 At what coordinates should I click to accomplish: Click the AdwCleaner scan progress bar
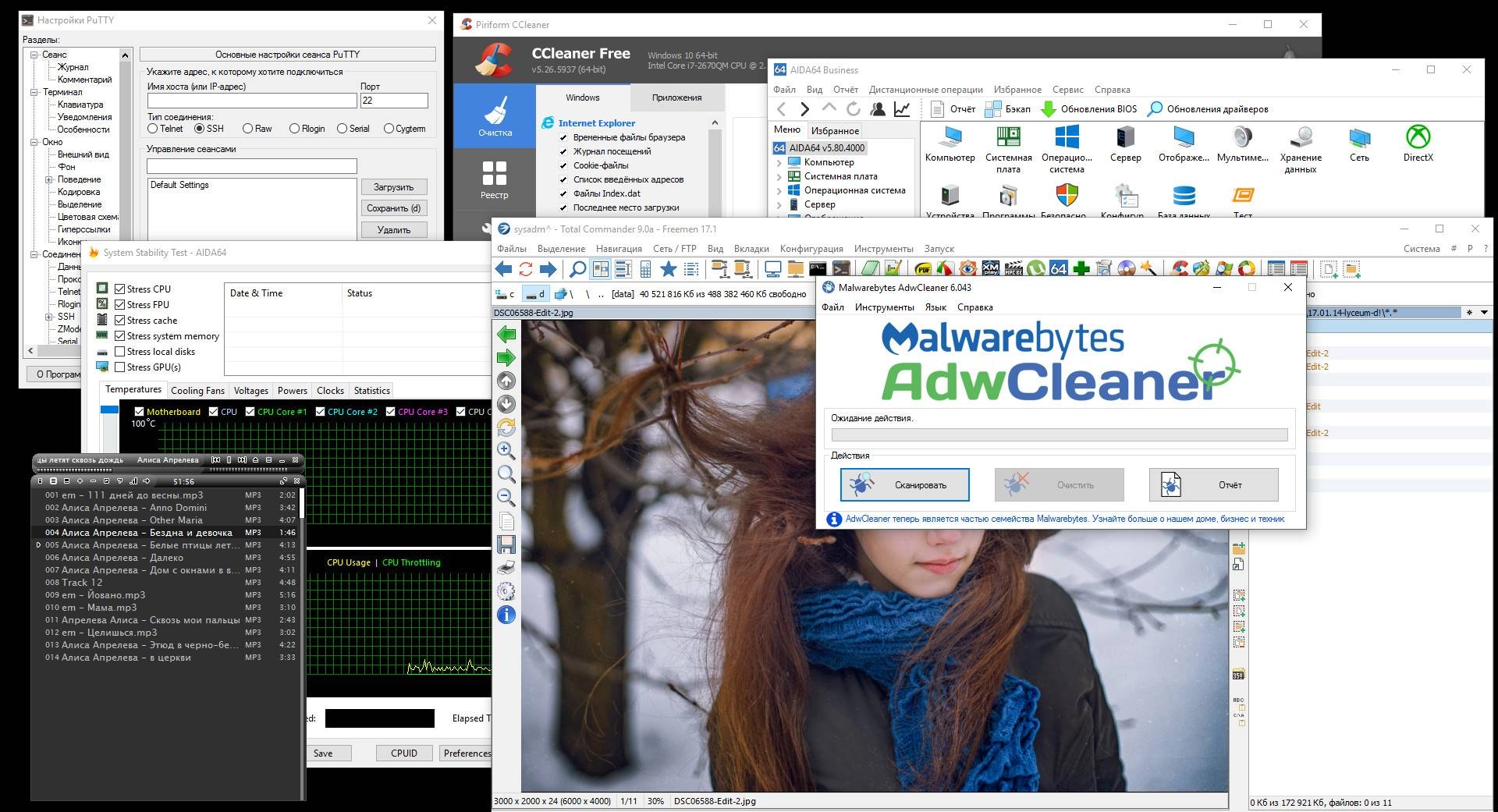coord(1060,435)
